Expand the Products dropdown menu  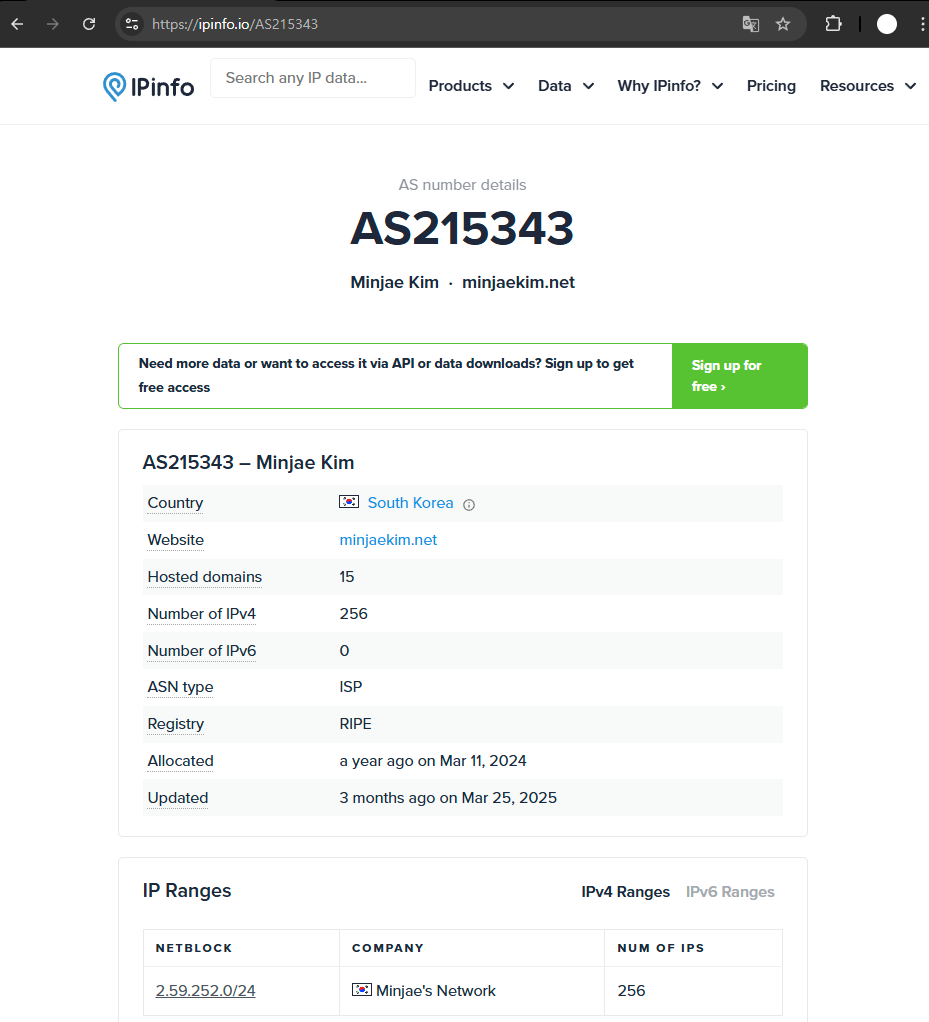471,86
